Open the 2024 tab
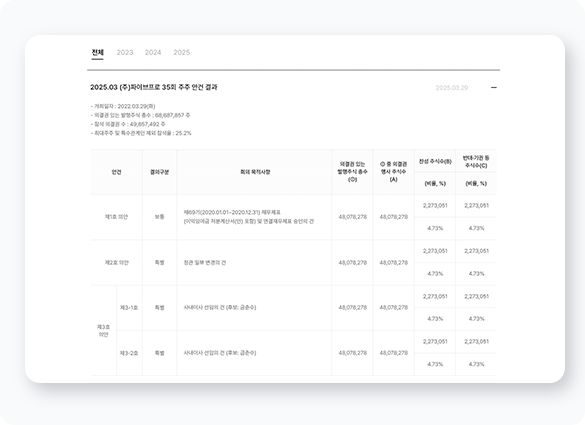This screenshot has width=585, height=425. (x=153, y=53)
